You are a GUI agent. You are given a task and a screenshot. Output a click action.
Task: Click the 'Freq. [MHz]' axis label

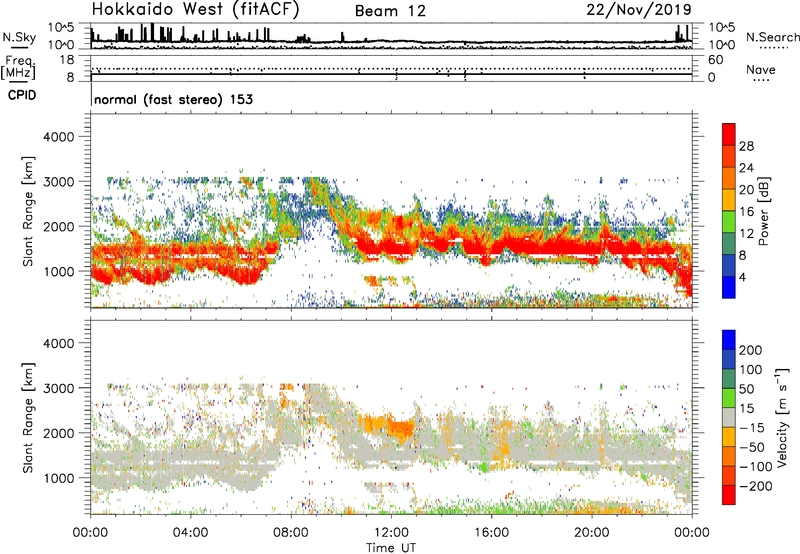(18, 68)
